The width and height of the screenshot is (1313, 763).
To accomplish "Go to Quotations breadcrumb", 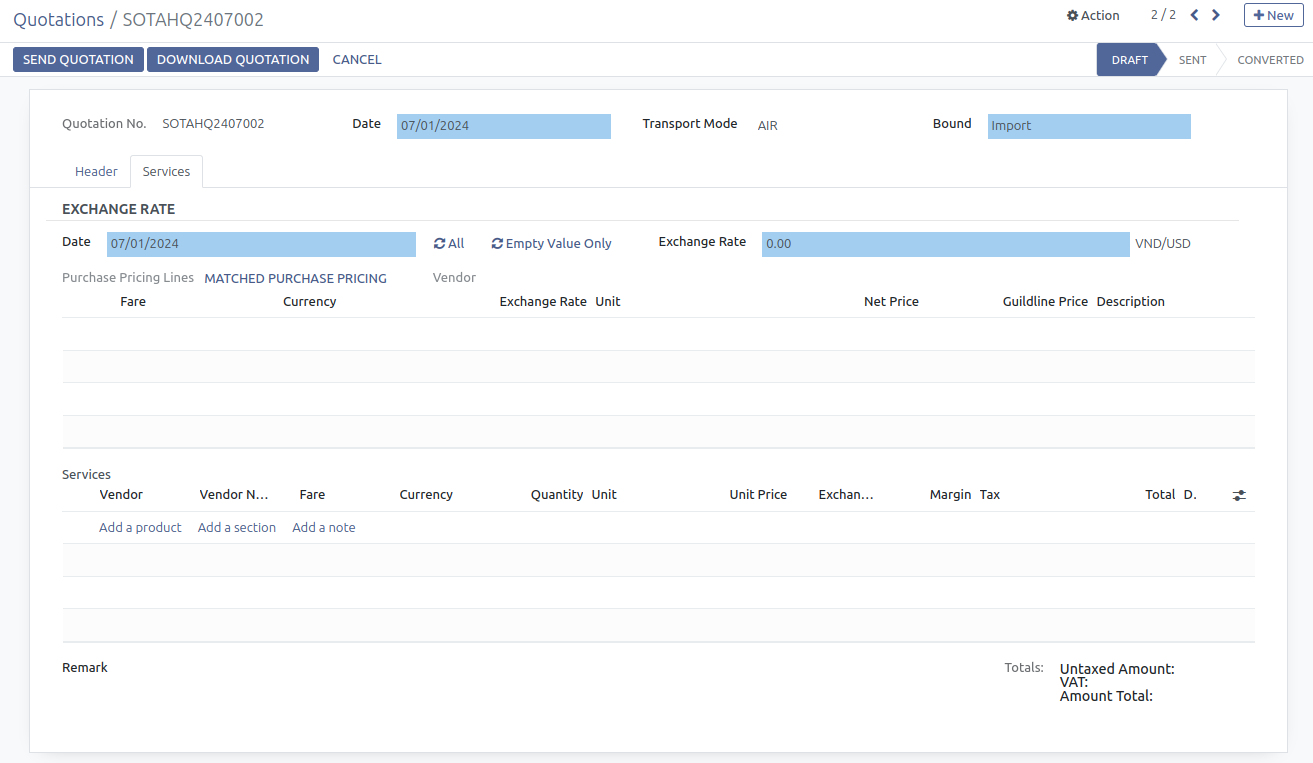I will [x=58, y=20].
